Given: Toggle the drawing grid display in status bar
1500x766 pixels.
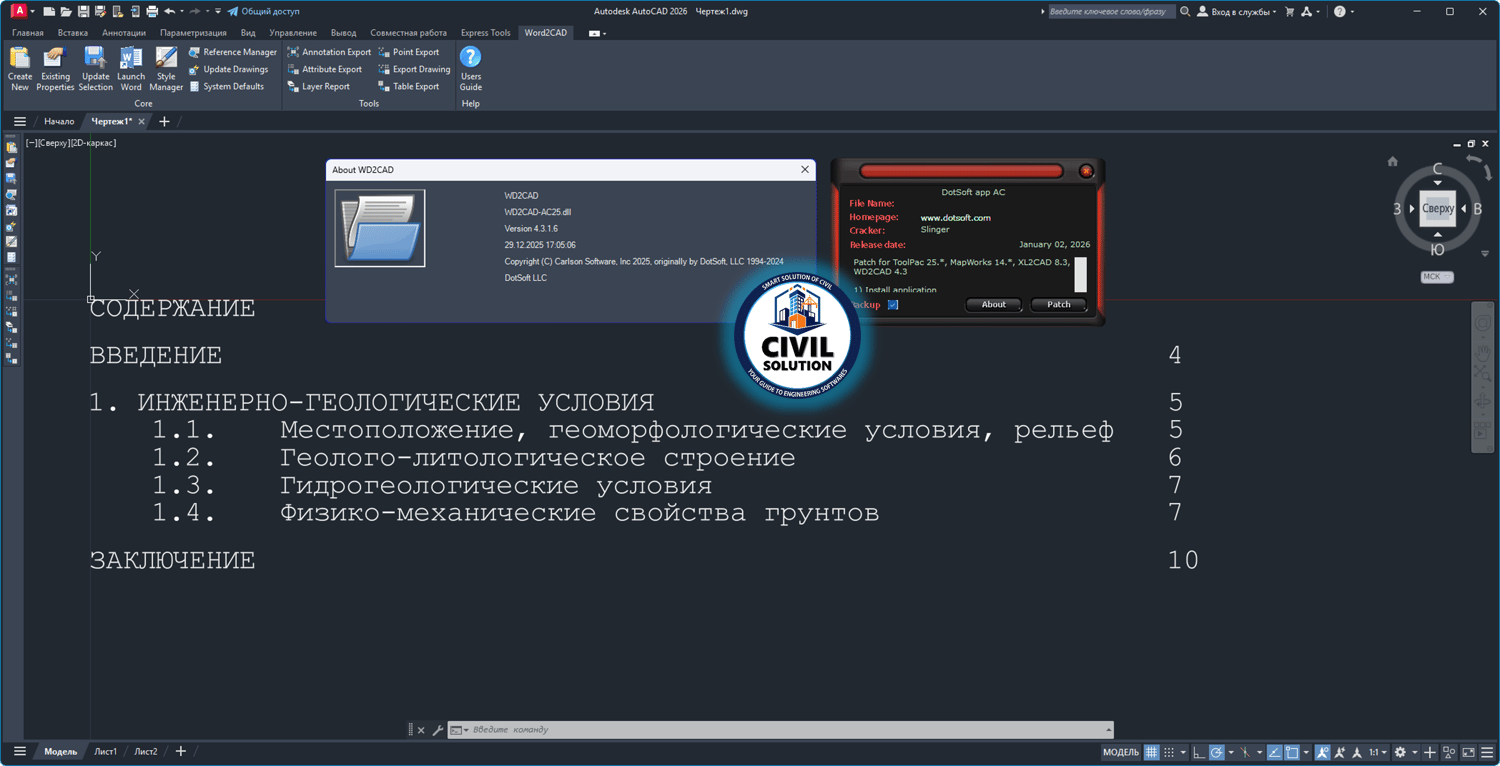Looking at the screenshot, I should [x=1152, y=752].
